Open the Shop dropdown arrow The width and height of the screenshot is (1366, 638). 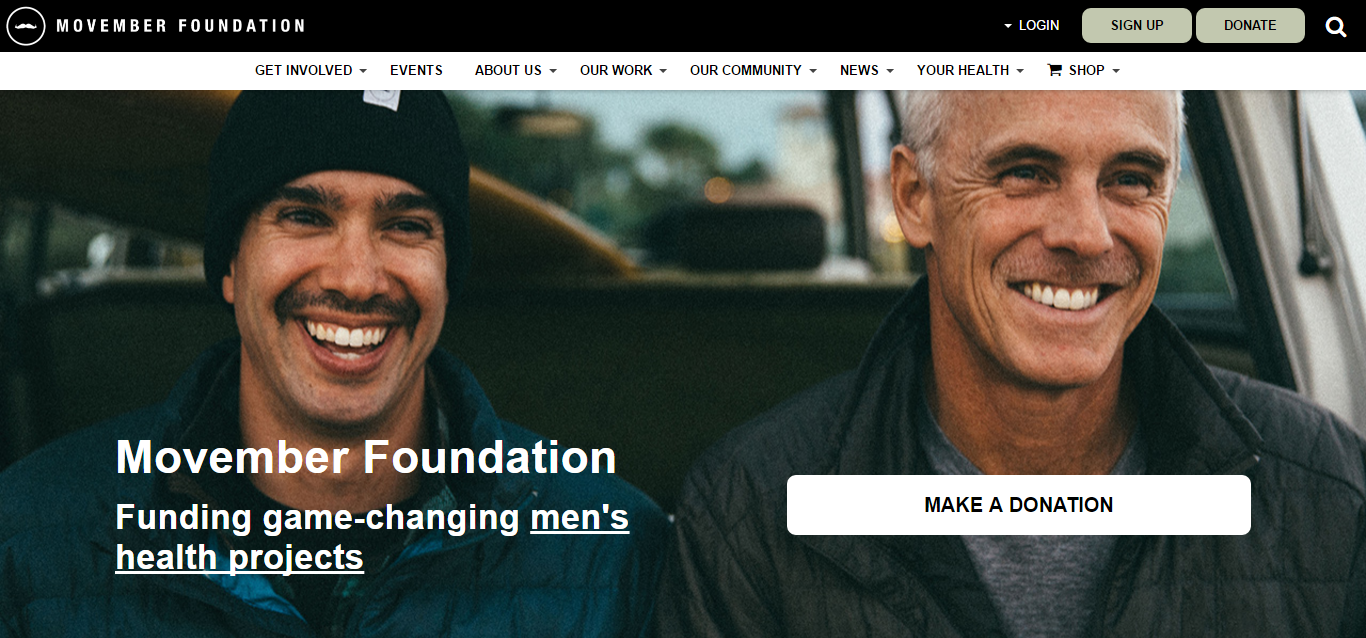1116,71
